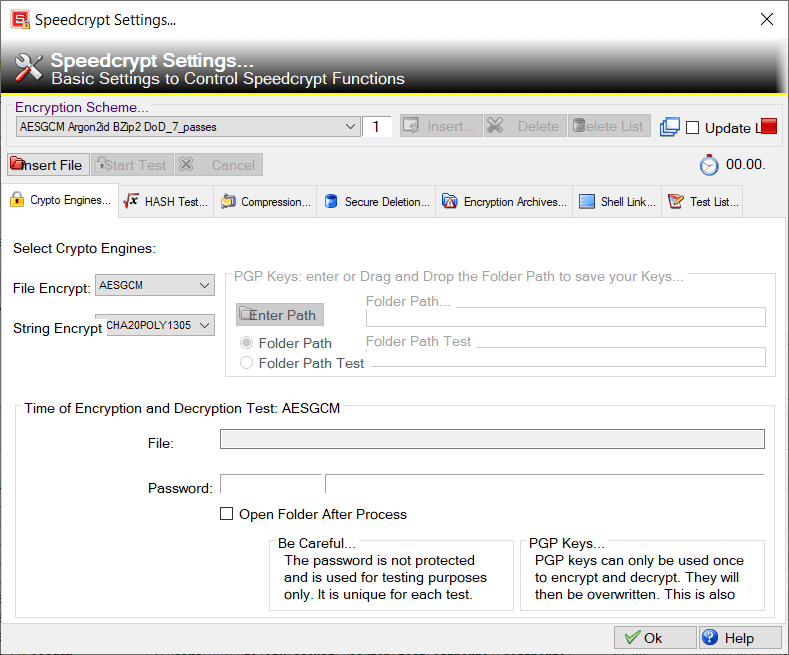Click the Insert File button
This screenshot has width=789, height=655.
(x=48, y=165)
